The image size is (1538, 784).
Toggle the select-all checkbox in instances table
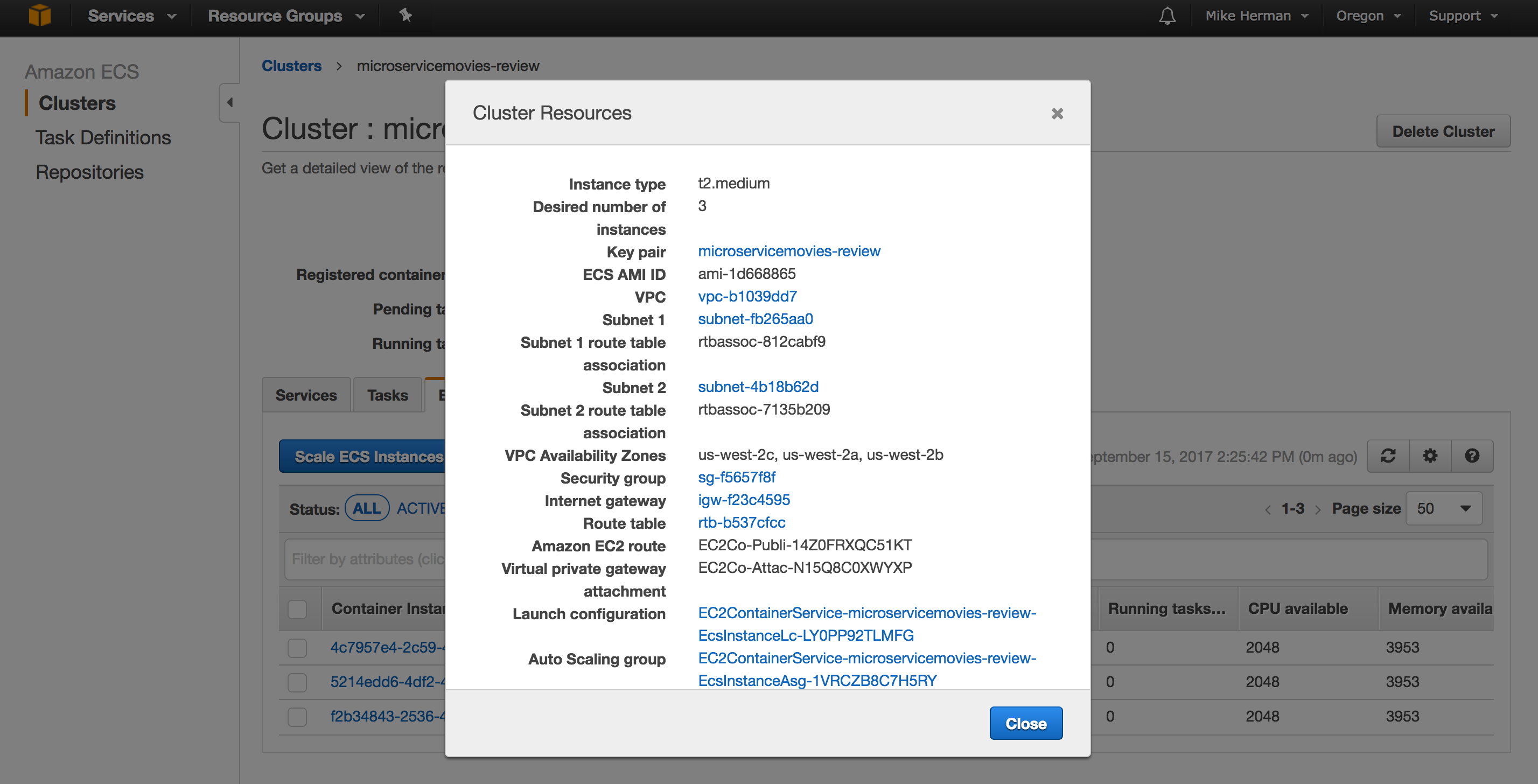point(297,608)
